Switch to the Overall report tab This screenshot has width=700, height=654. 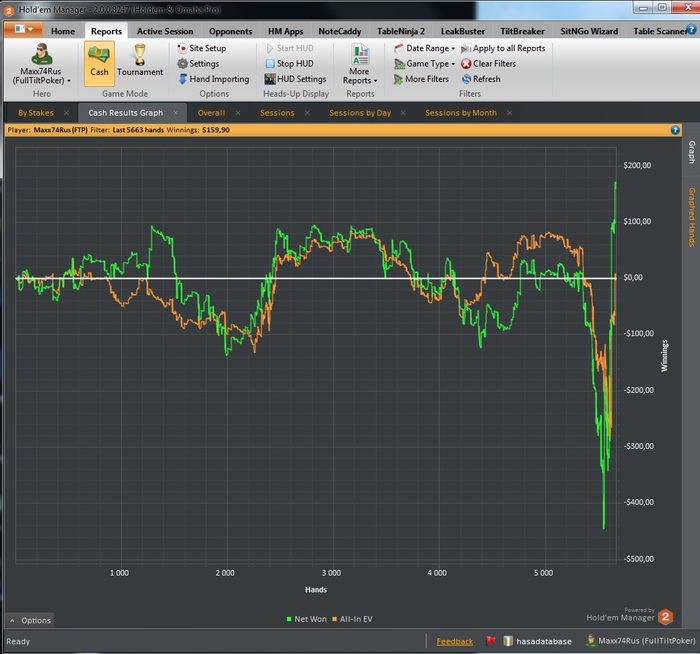click(x=211, y=113)
